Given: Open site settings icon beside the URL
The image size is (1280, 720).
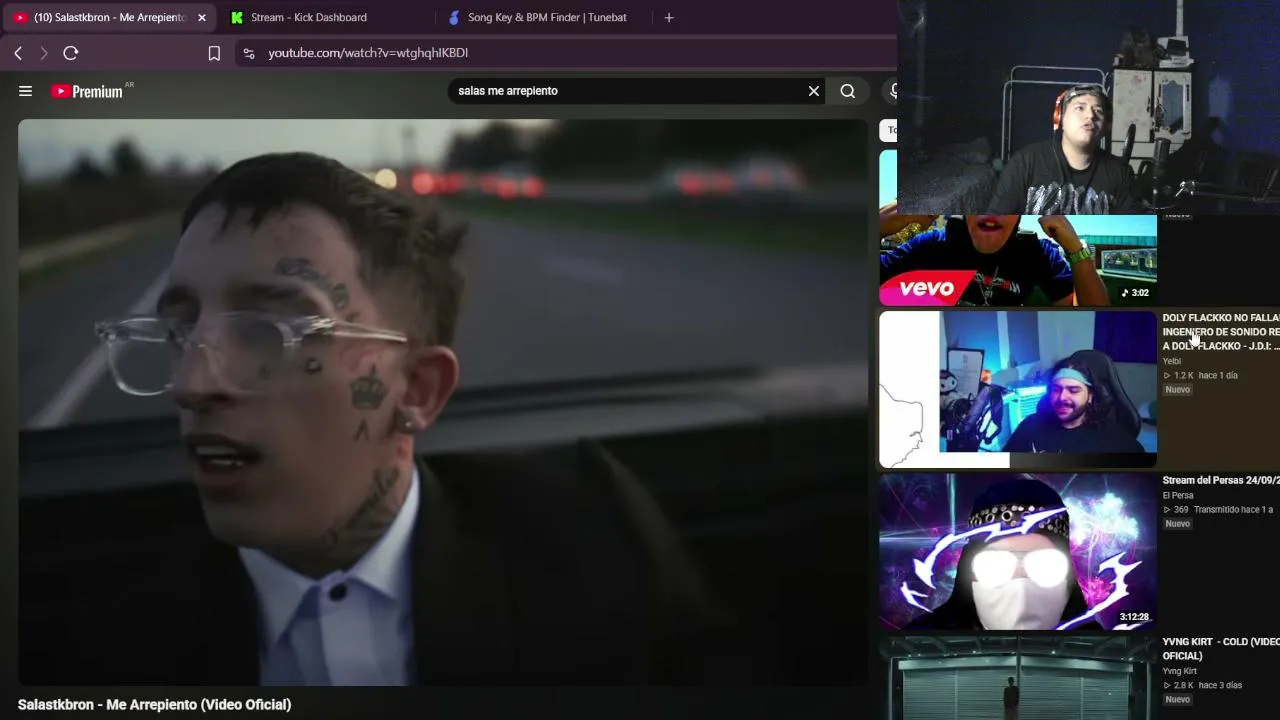Looking at the screenshot, I should pyautogui.click(x=249, y=53).
